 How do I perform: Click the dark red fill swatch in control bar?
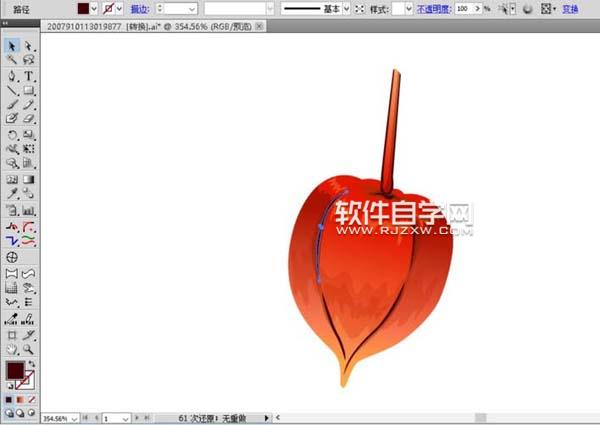pos(83,8)
